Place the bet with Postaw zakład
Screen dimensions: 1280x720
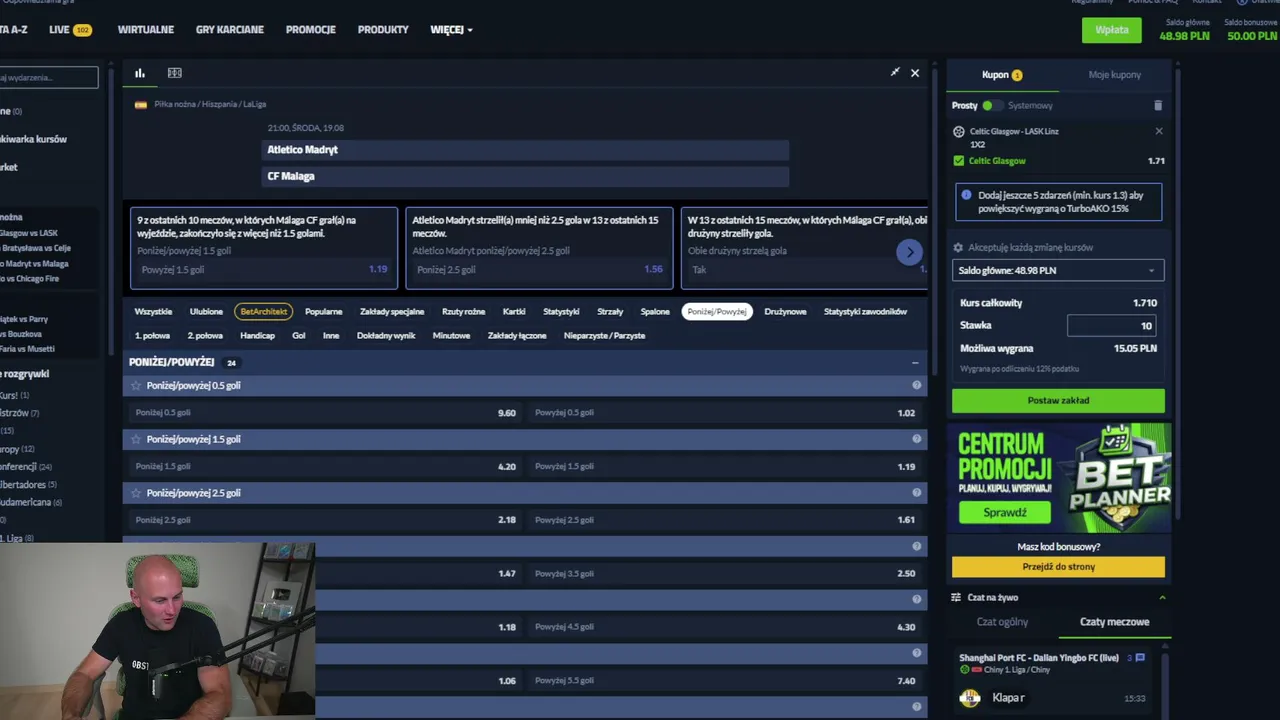click(x=1058, y=401)
